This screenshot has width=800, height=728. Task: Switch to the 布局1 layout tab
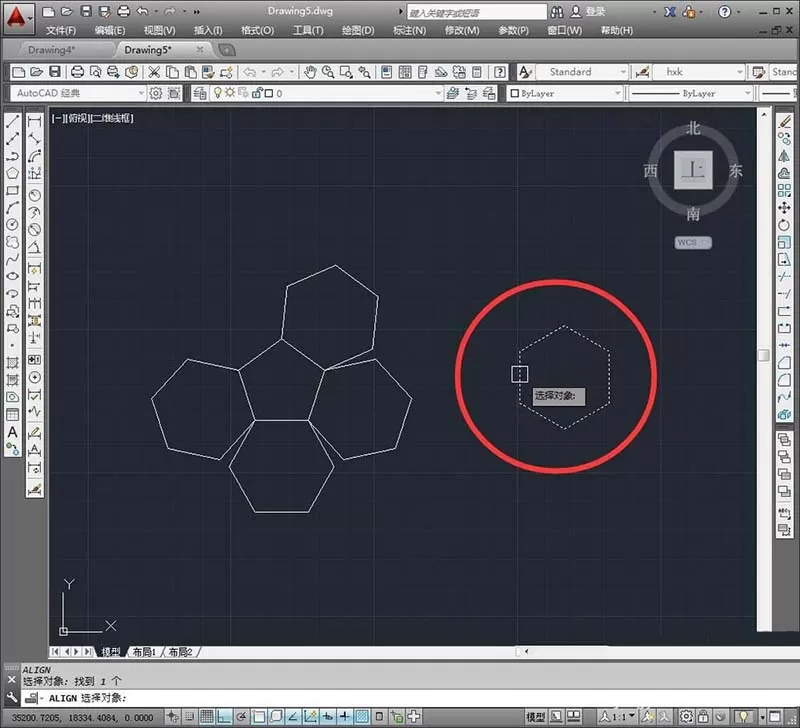click(144, 652)
